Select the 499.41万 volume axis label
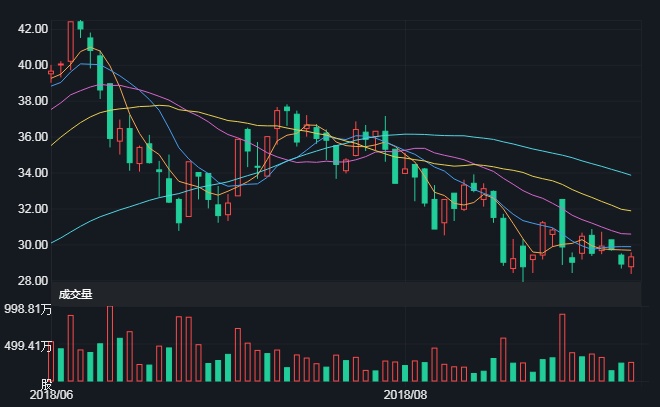 26,347
